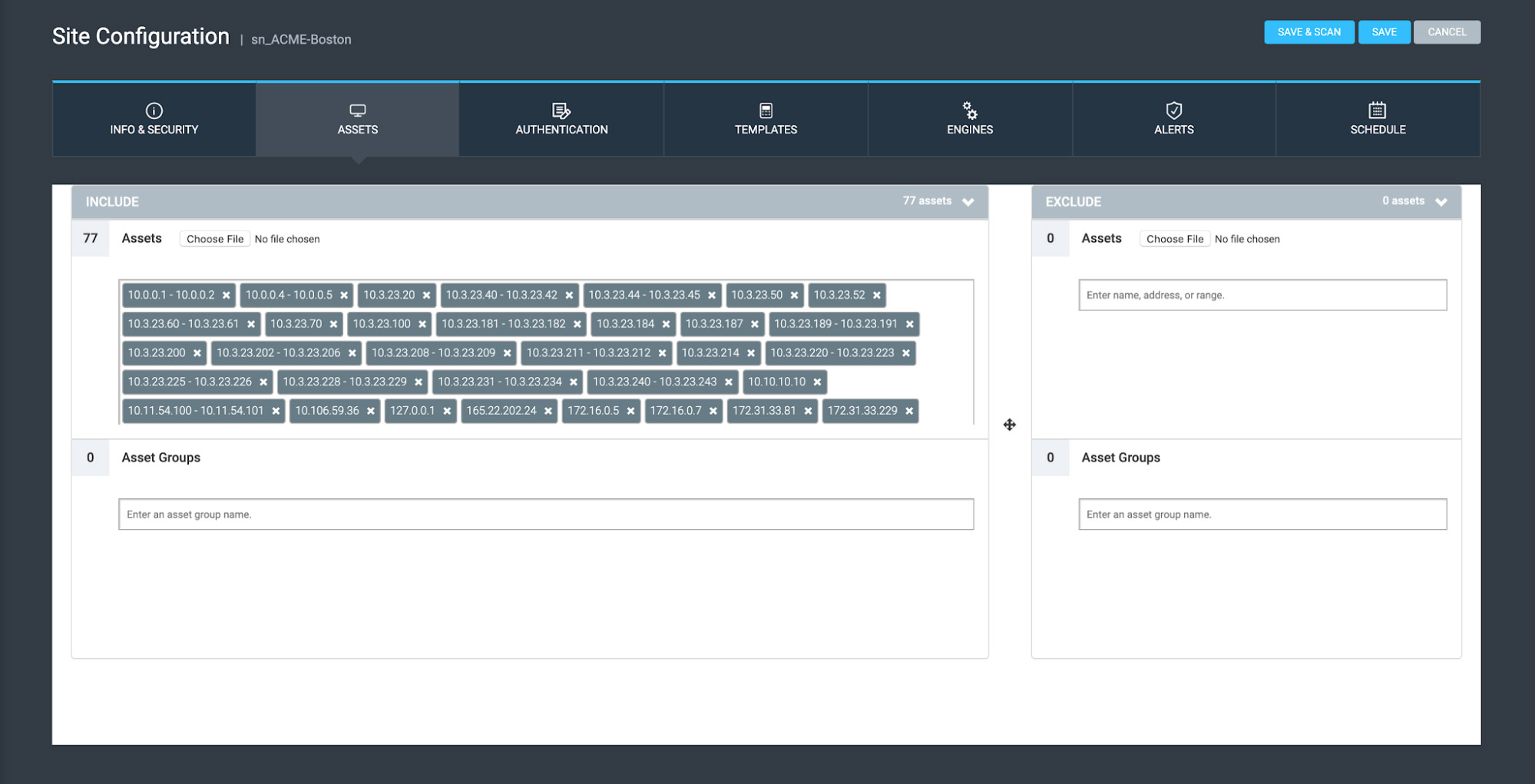Click the Include panel header title

112,202
